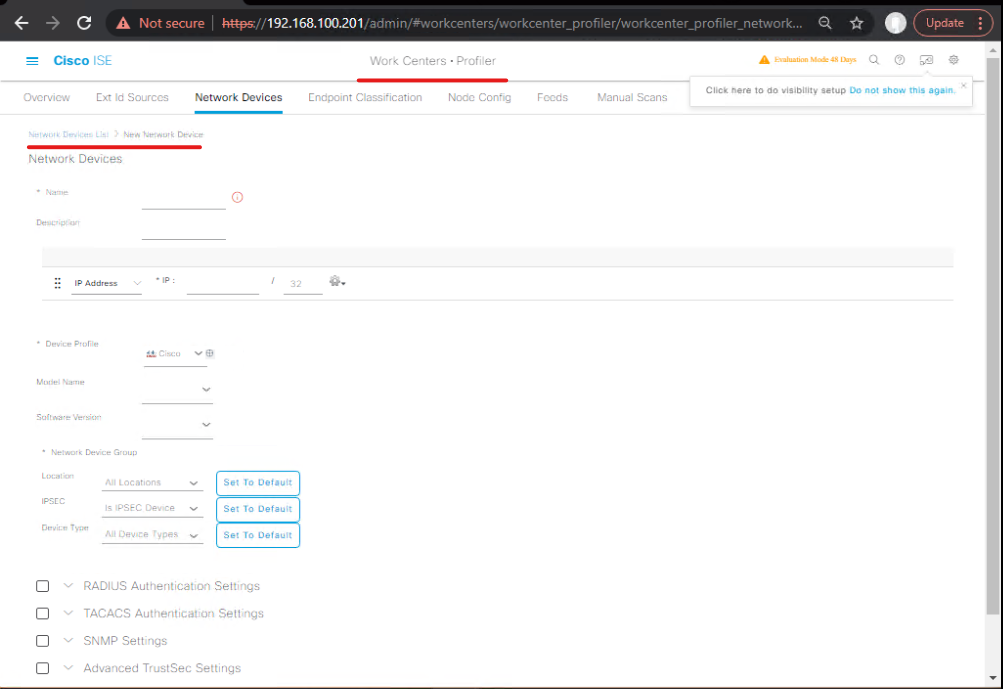The width and height of the screenshot is (1003, 689).
Task: Open the Model Name dropdown
Action: point(177,390)
